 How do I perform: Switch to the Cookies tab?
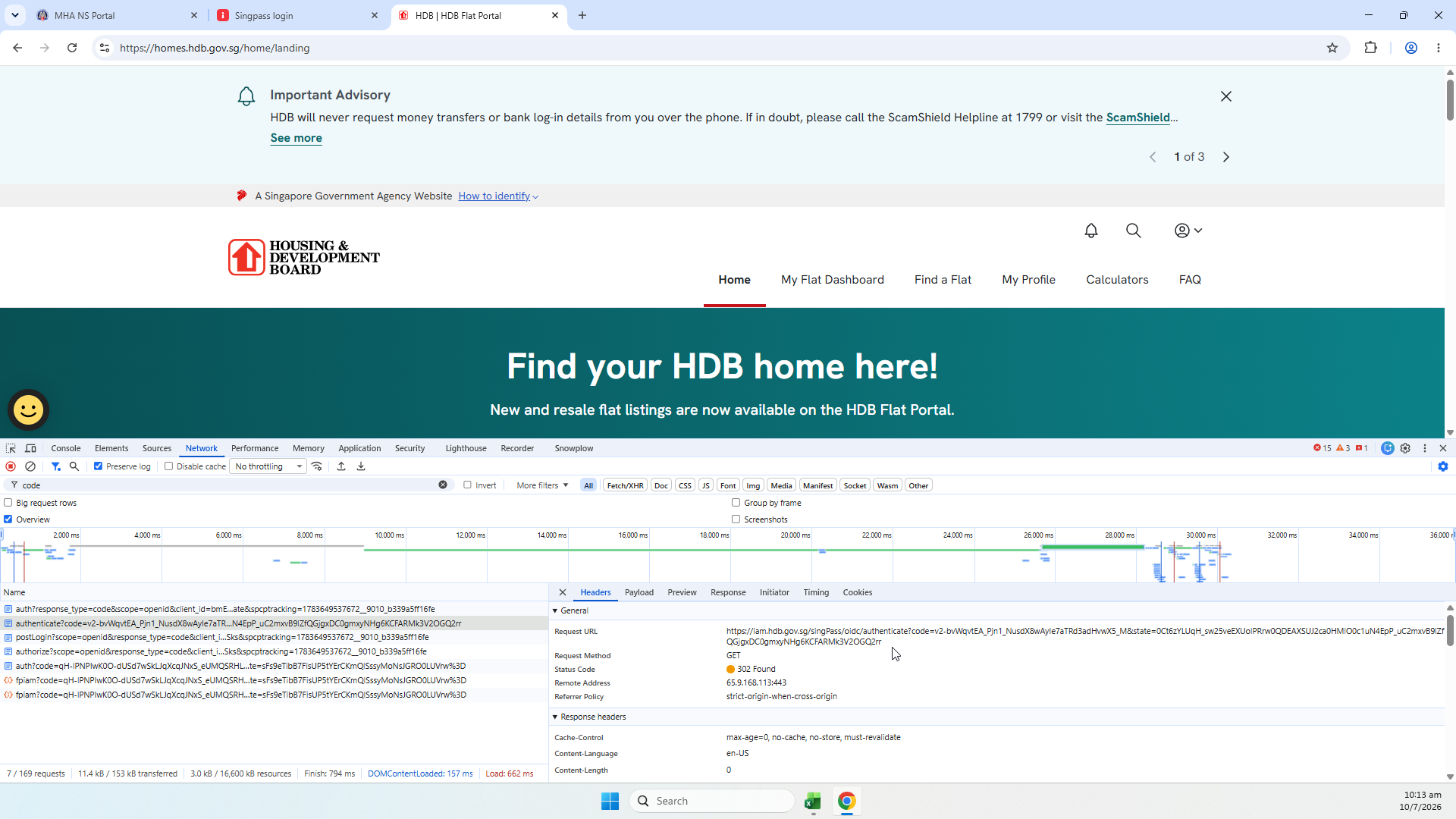coord(858,592)
